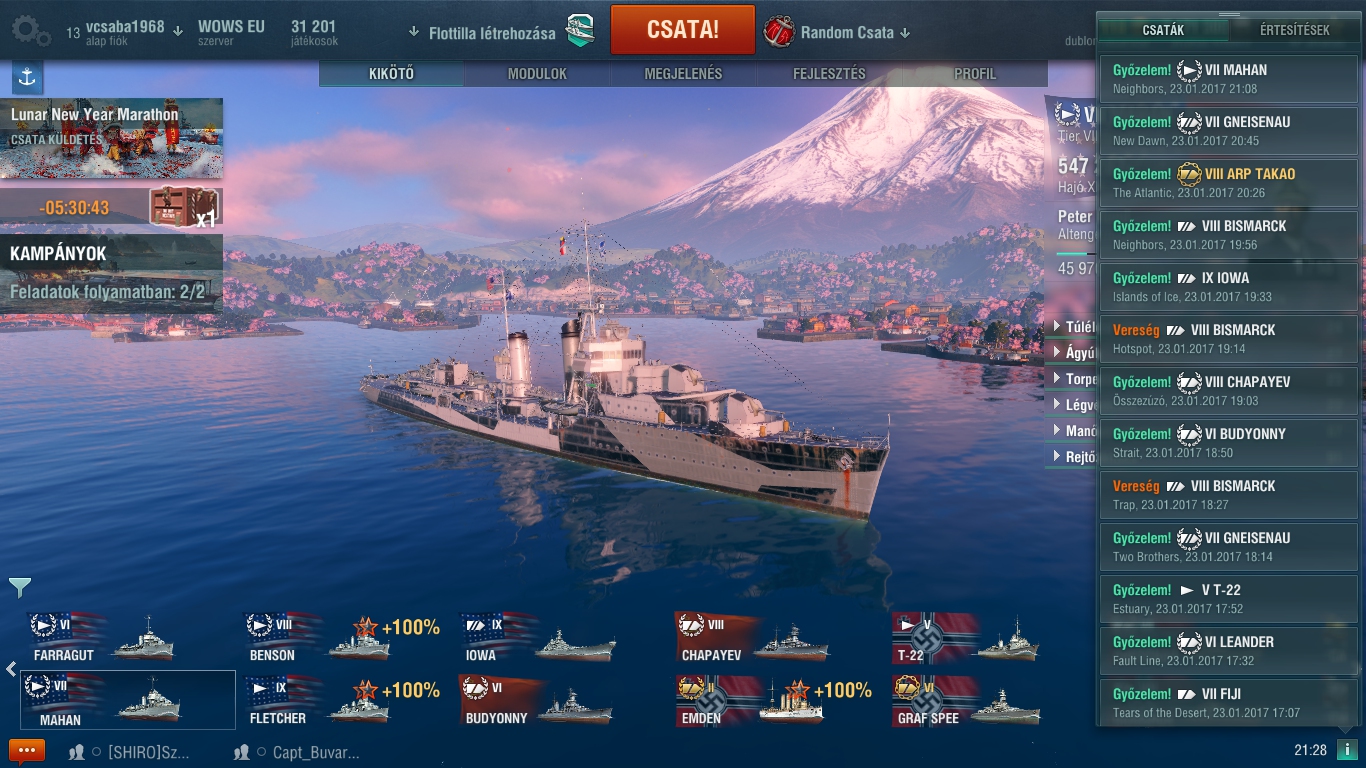Open the VIII ARP TAKAO battle result

point(1229,183)
